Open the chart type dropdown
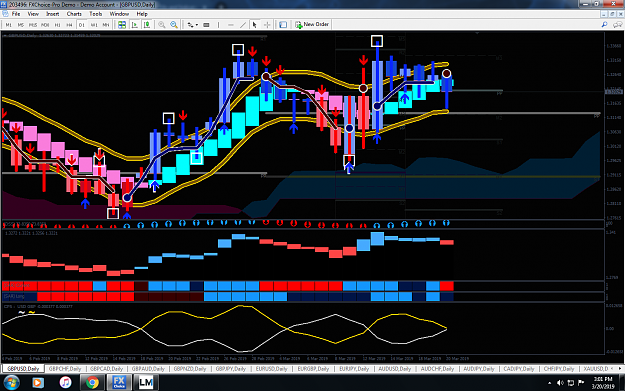Screen dimensions: 625x391 pos(193,25)
